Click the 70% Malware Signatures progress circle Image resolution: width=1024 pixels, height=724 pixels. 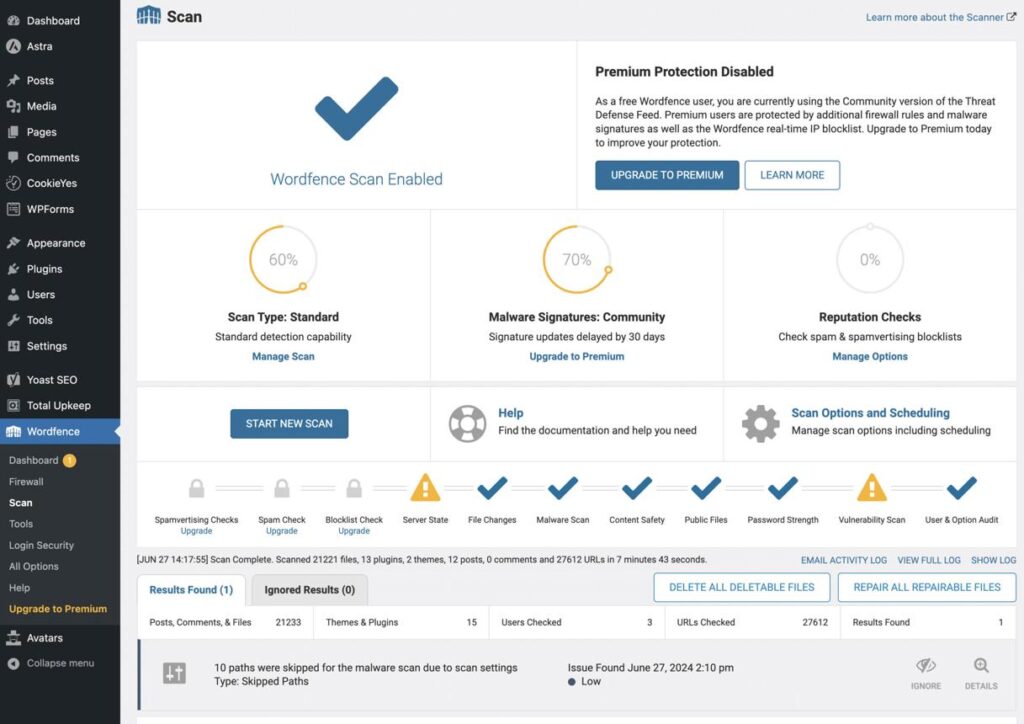pyautogui.click(x=577, y=259)
